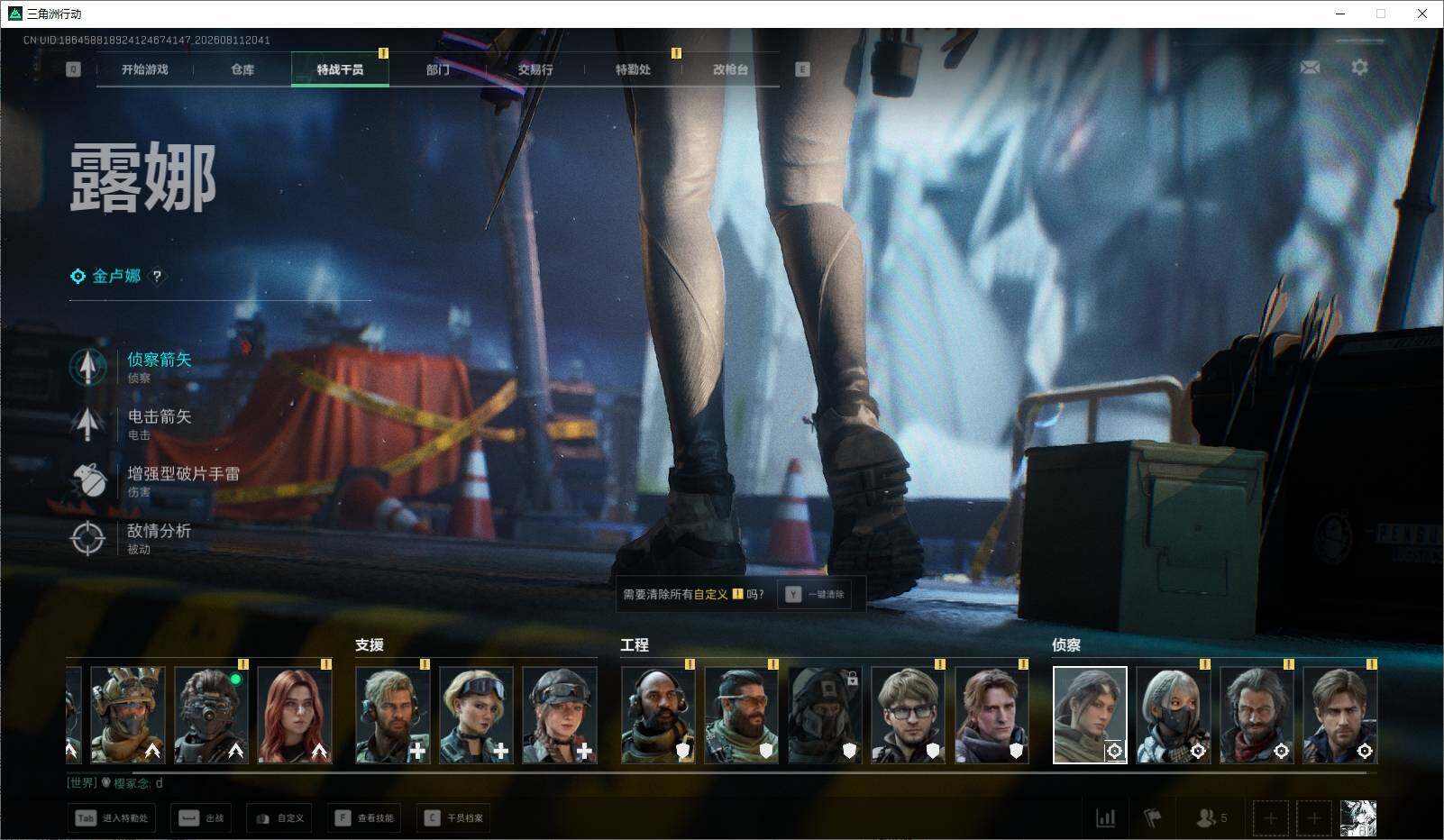Click the Q previous-tab key icon
Screen dimensions: 1444x840
pyautogui.click(x=74, y=69)
